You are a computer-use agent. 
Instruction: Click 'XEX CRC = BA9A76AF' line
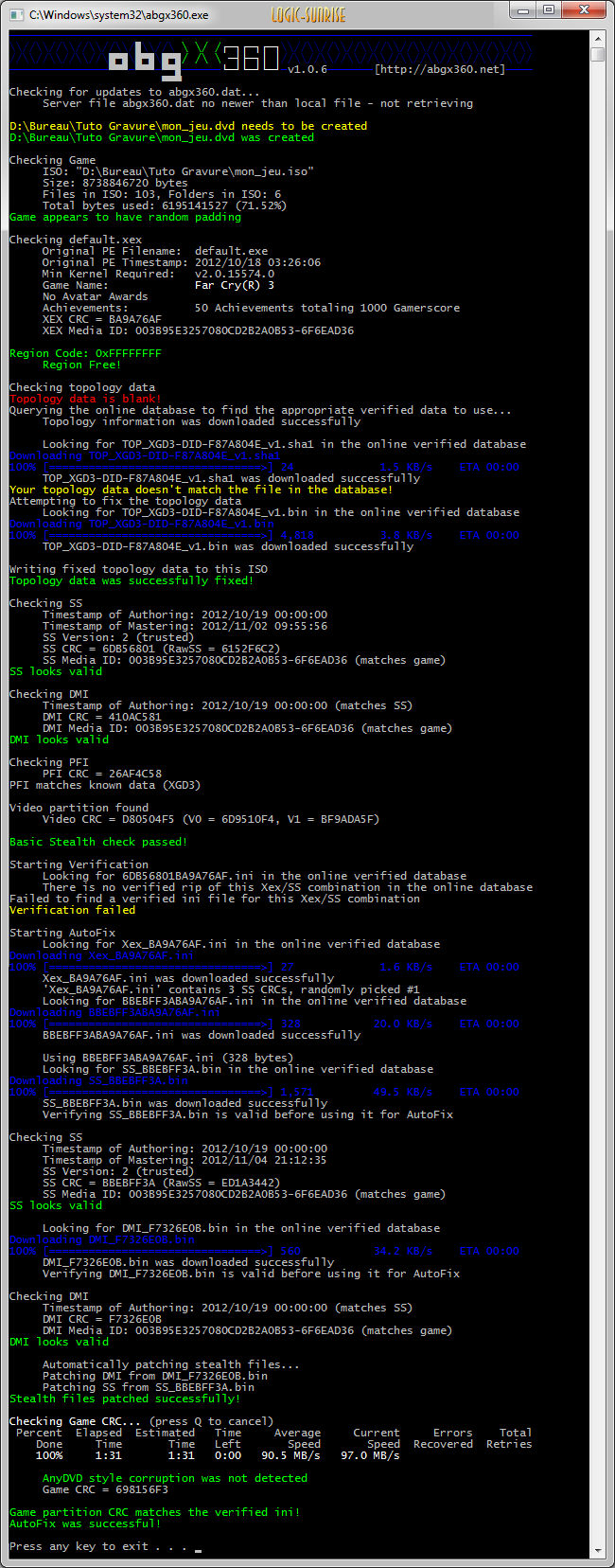pyautogui.click(x=102, y=319)
